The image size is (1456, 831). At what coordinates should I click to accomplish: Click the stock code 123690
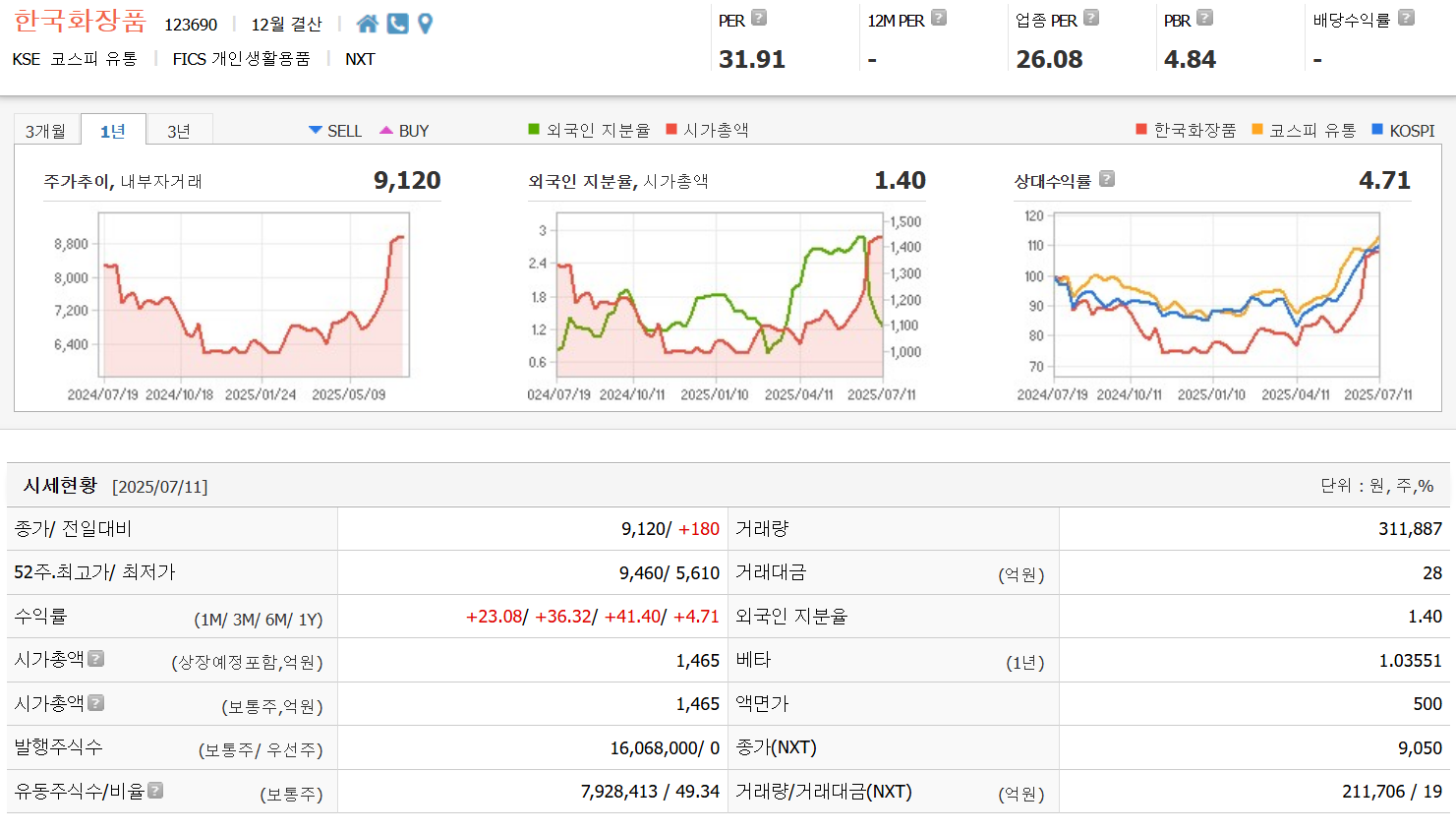191,25
